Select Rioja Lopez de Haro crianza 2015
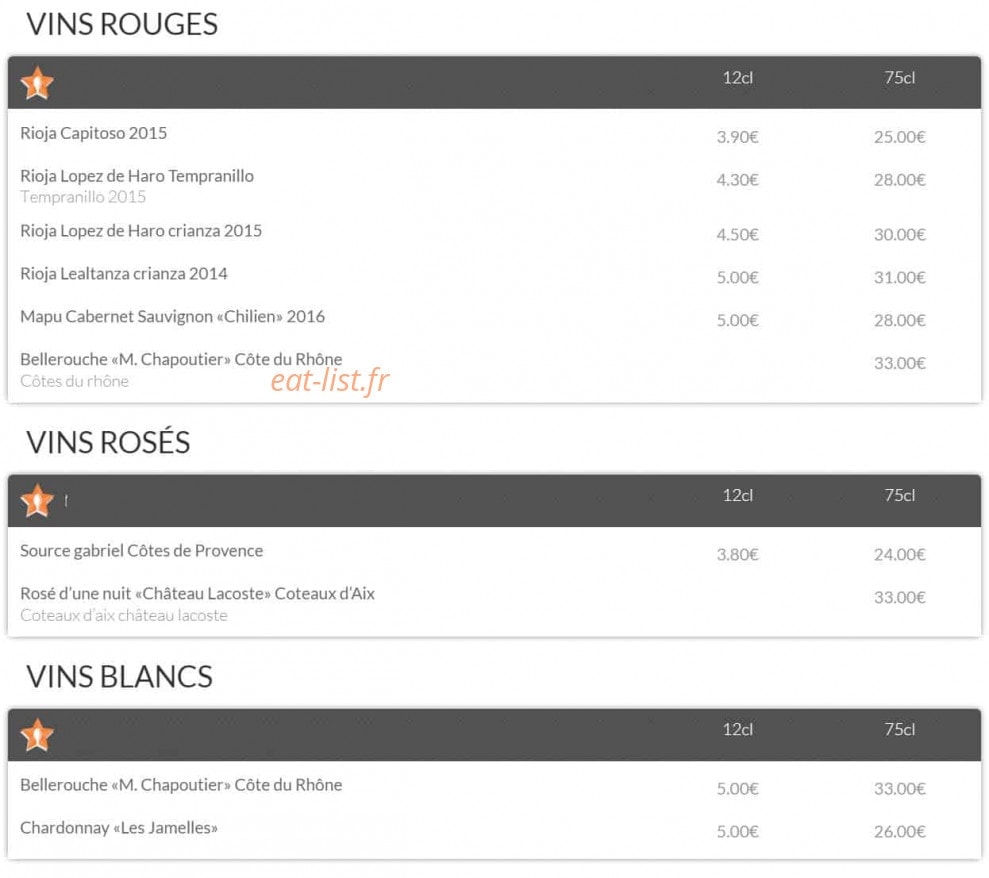This screenshot has width=989, height=878. [x=141, y=231]
